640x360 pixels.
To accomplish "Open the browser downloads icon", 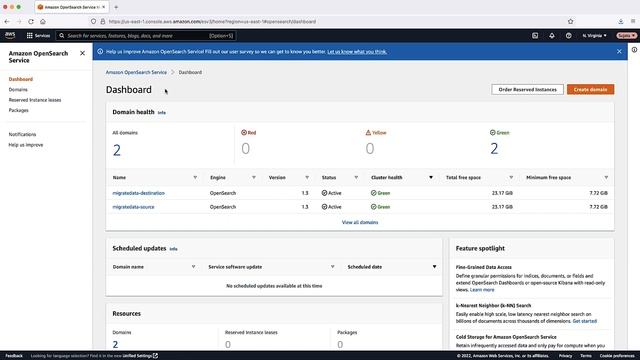I will click(x=620, y=21).
